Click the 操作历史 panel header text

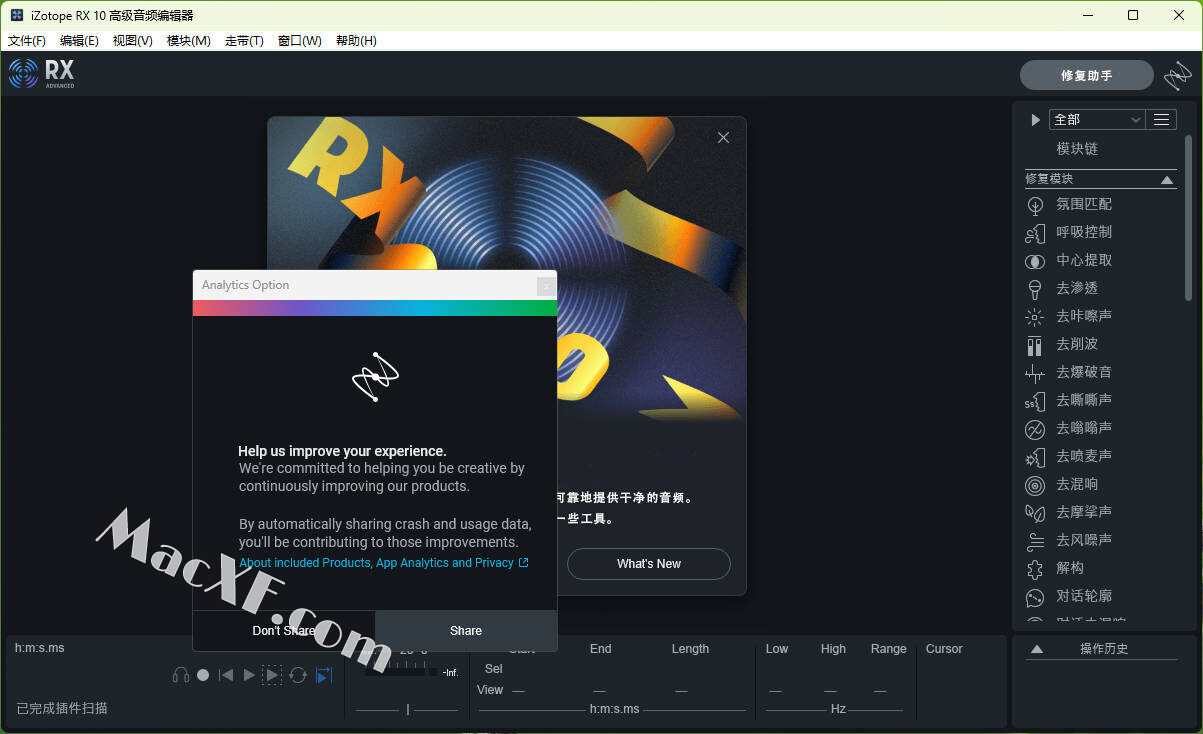coord(1104,649)
